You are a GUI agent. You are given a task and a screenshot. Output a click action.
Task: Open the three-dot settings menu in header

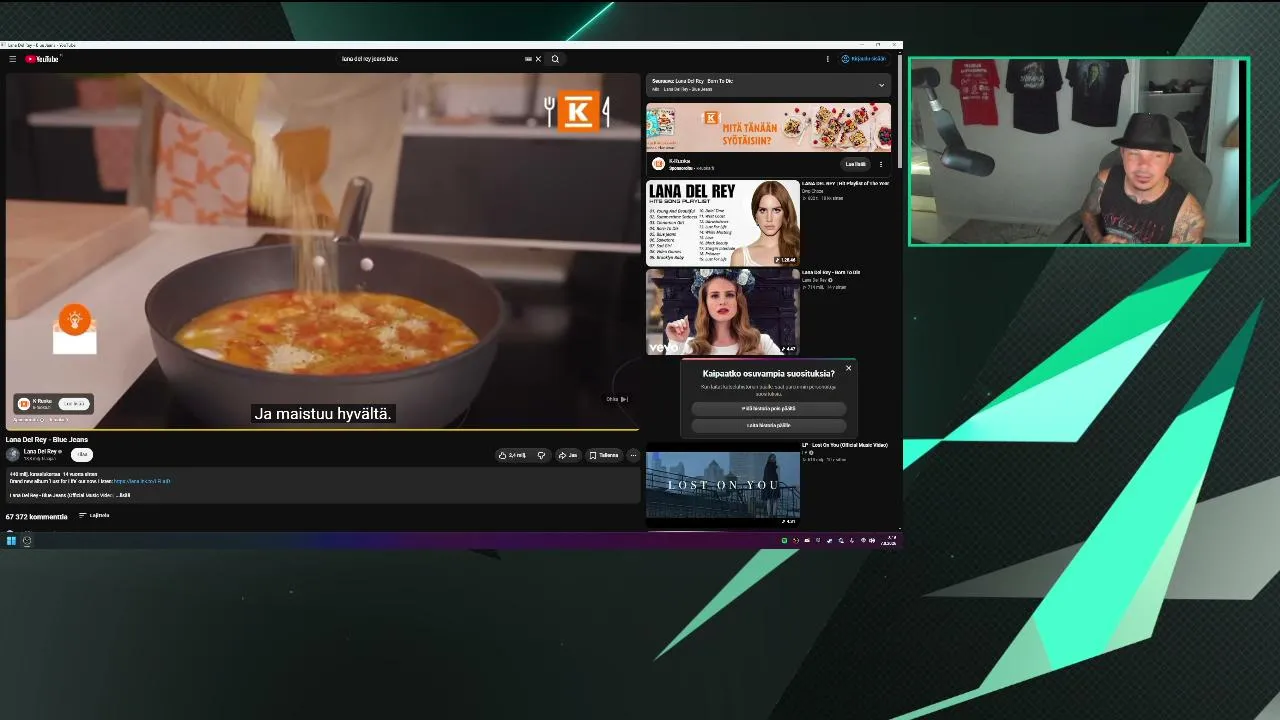827,59
